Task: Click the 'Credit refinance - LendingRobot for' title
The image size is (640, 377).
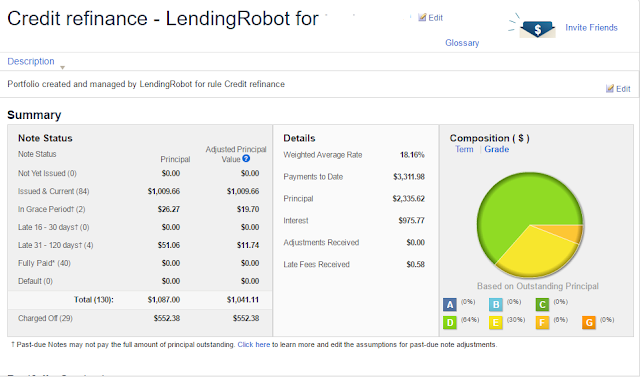Action: pyautogui.click(x=163, y=18)
